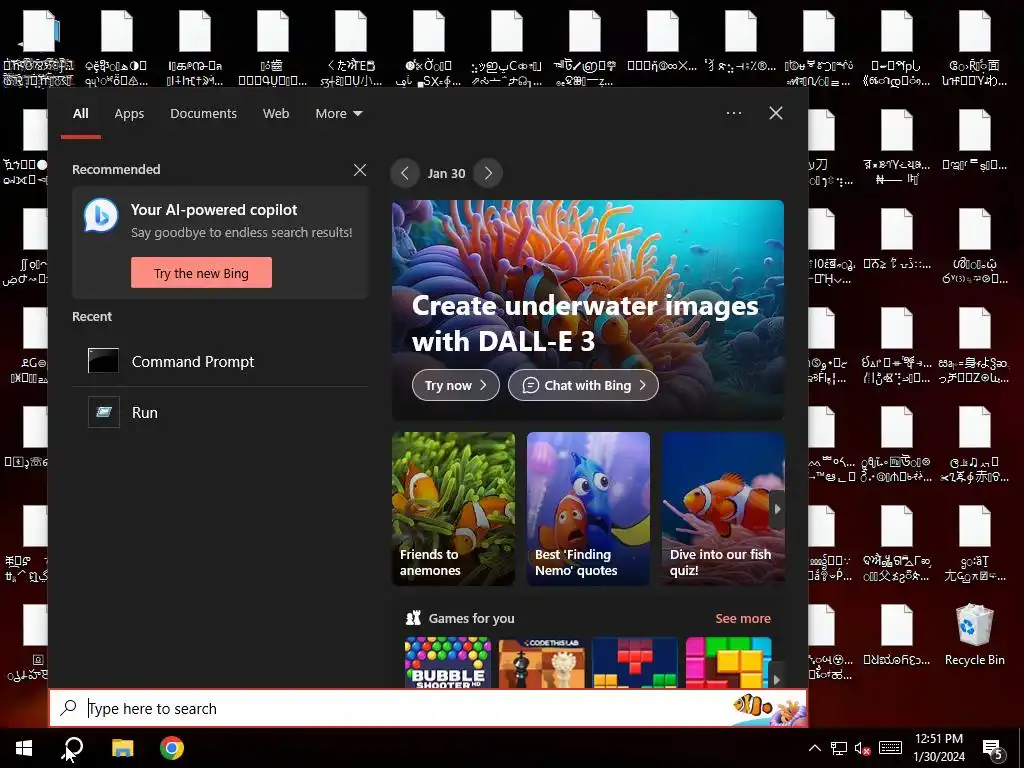Open the notification center icon
The width and height of the screenshot is (1024, 768).
pyautogui.click(x=993, y=748)
